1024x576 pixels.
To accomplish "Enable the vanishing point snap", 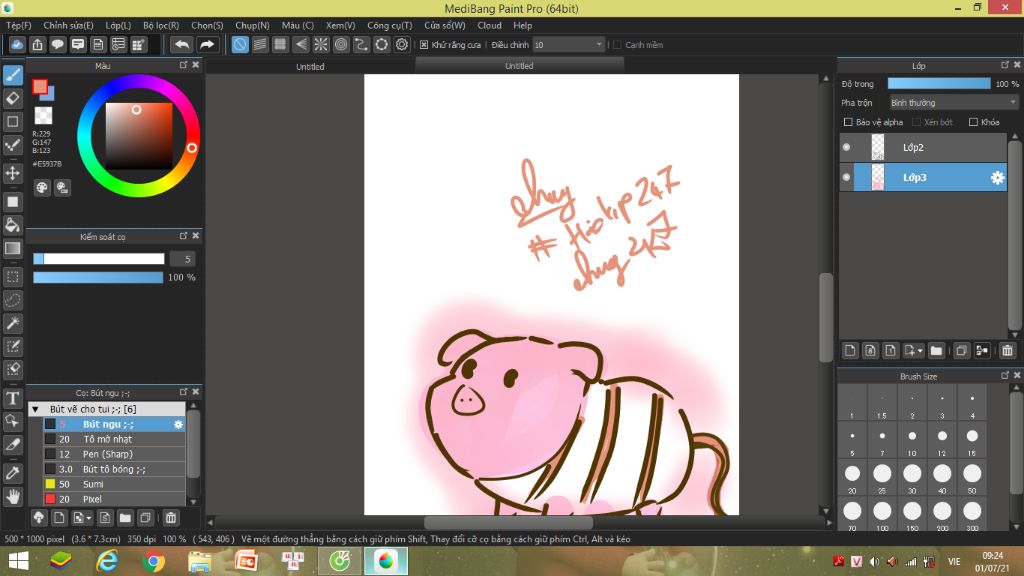I will [x=300, y=44].
